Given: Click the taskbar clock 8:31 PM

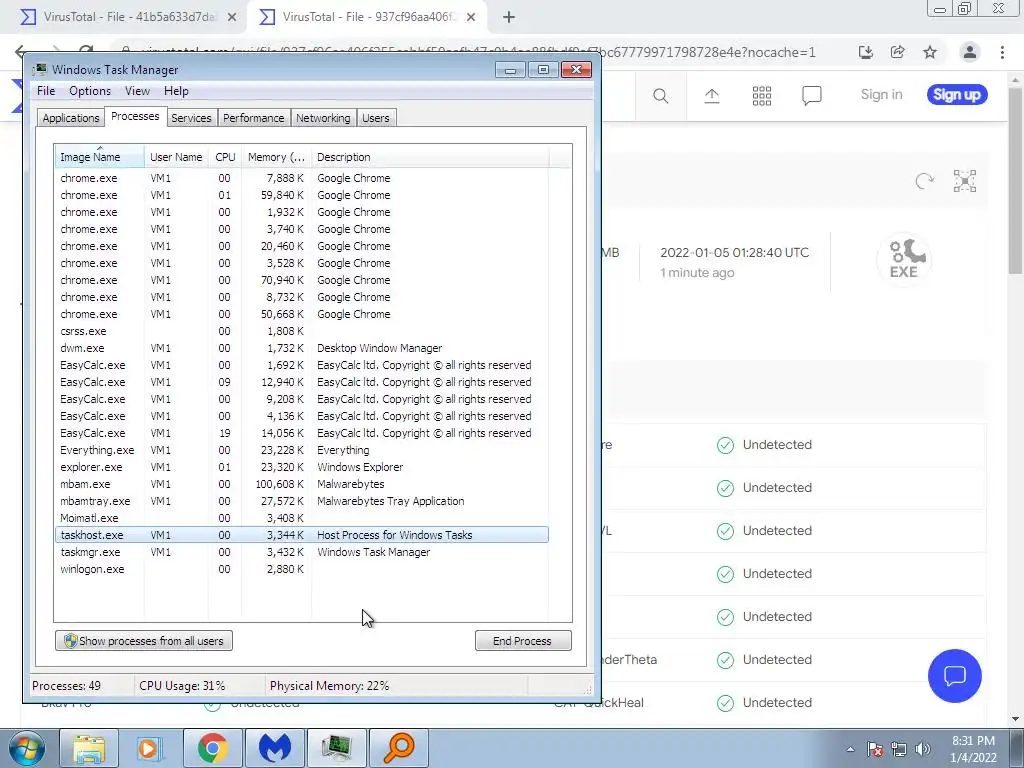Looking at the screenshot, I should point(973,749).
